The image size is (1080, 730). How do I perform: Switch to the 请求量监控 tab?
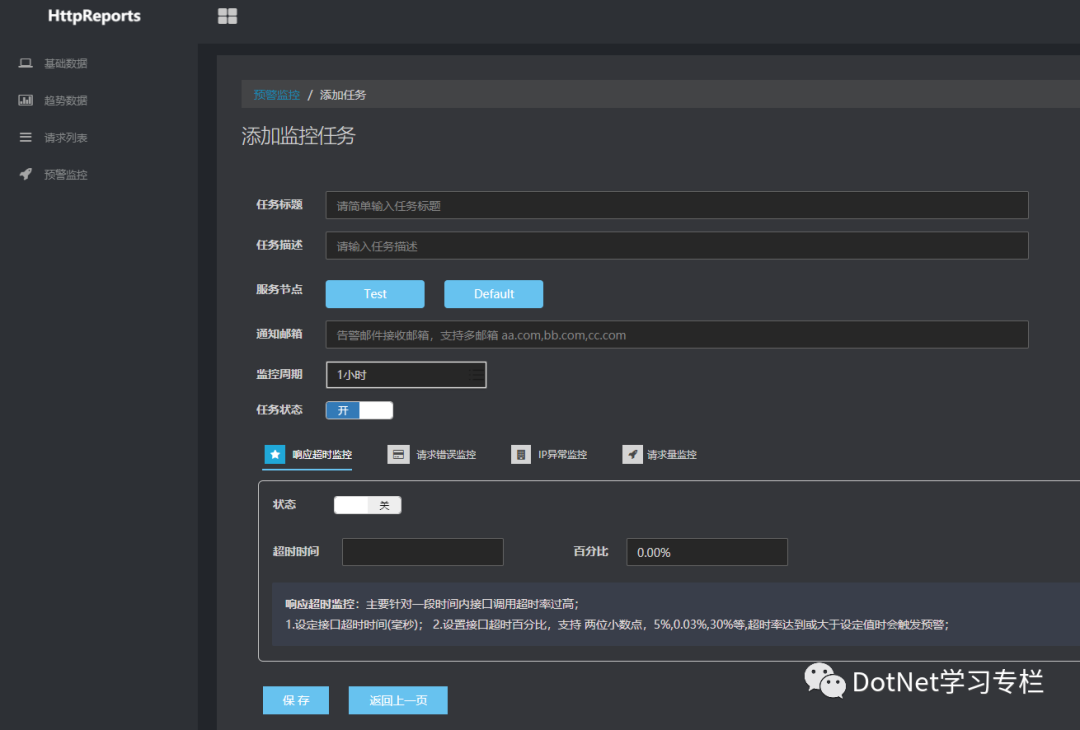click(x=659, y=455)
